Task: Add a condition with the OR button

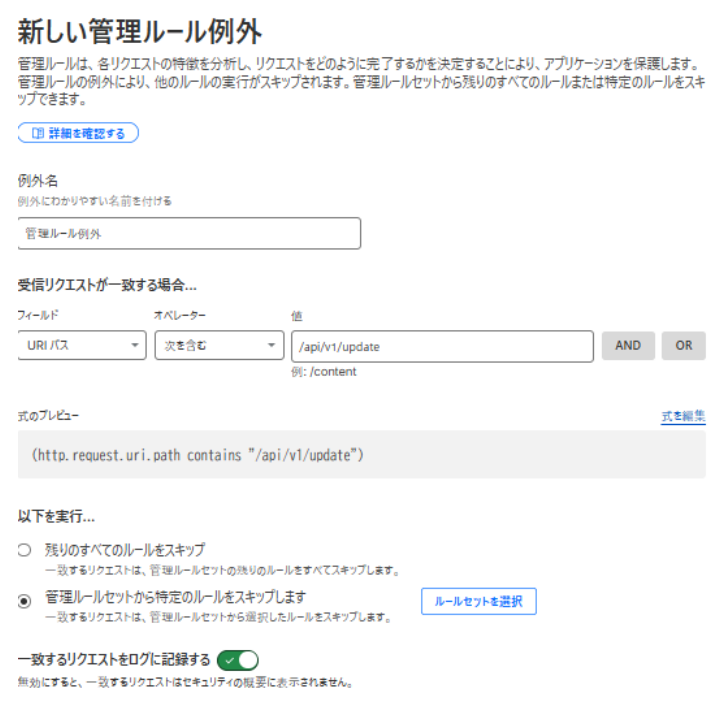Action: (x=683, y=346)
